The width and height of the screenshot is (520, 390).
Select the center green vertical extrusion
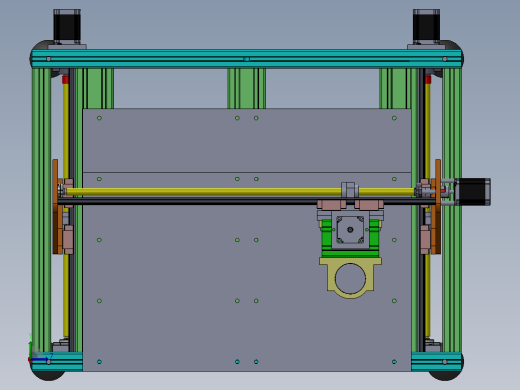coord(247,88)
